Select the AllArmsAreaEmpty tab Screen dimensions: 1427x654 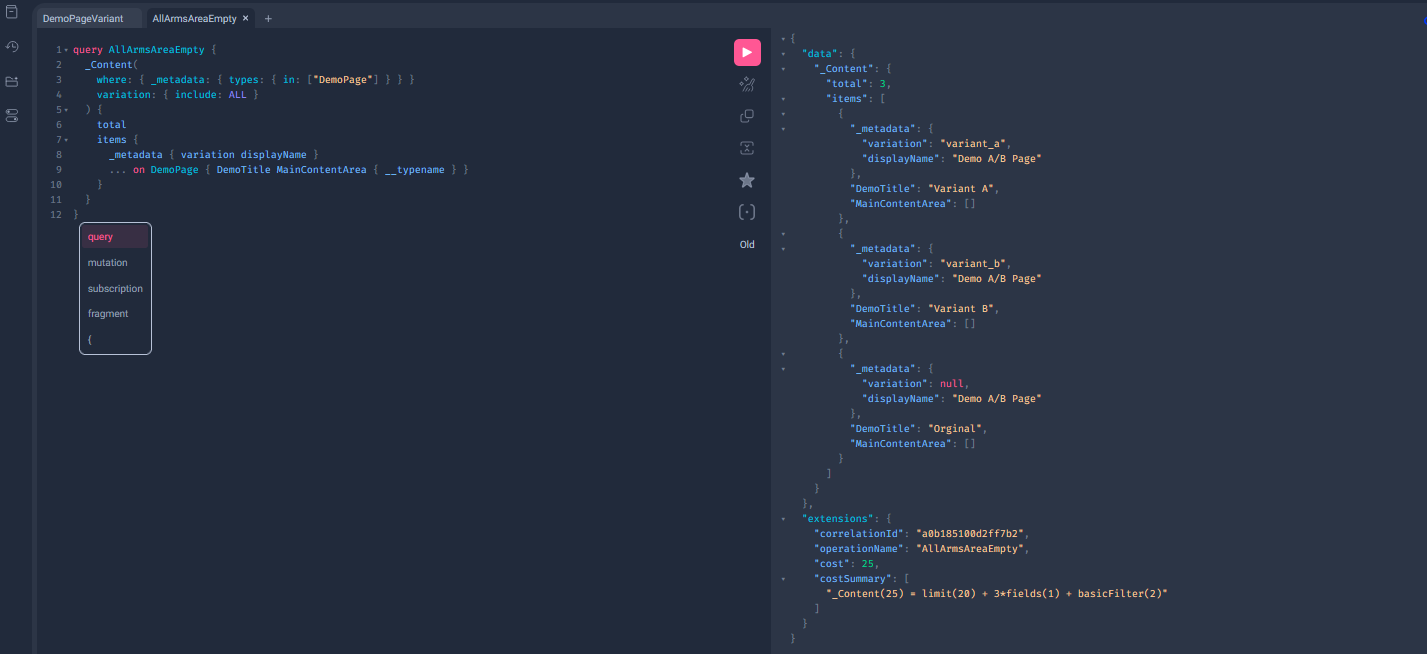194,18
